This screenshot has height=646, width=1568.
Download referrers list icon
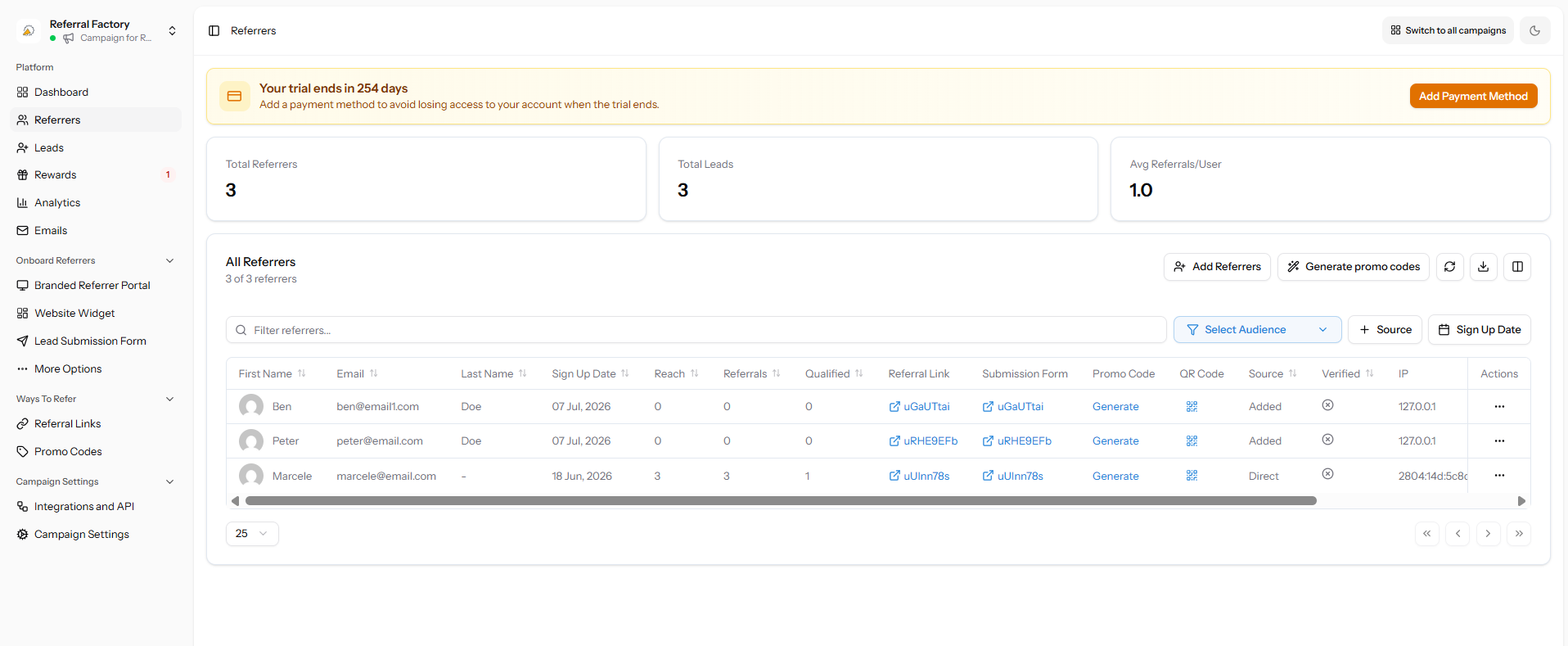[1484, 267]
